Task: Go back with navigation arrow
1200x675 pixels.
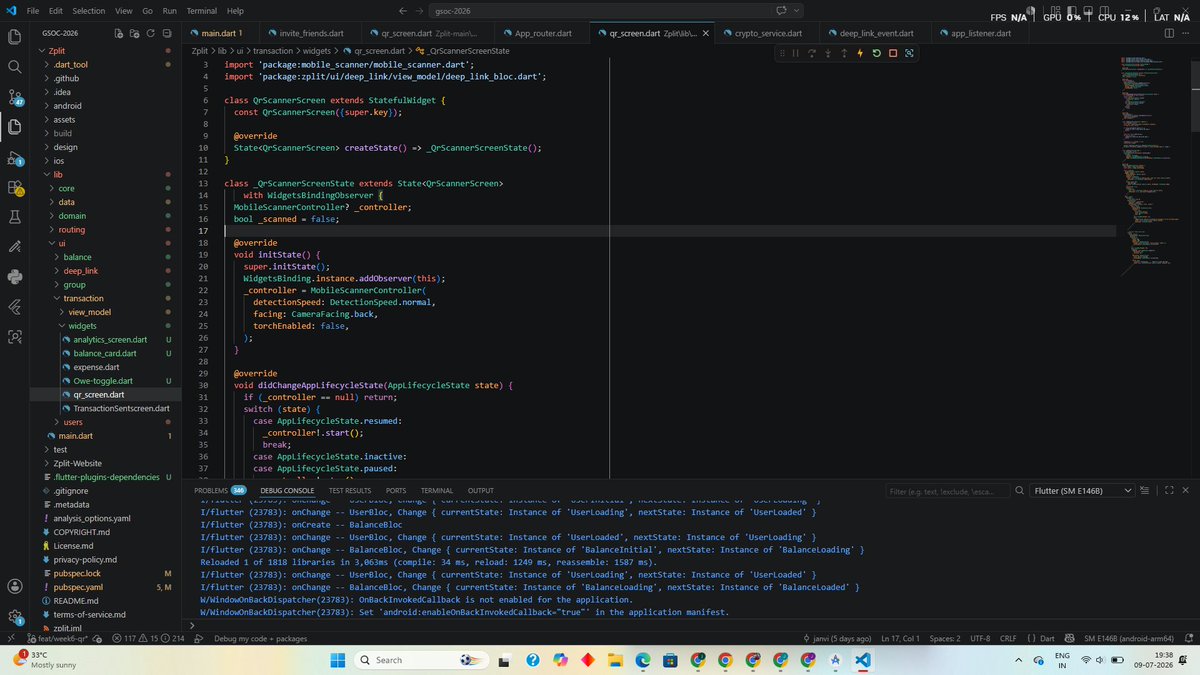Action: click(x=403, y=11)
